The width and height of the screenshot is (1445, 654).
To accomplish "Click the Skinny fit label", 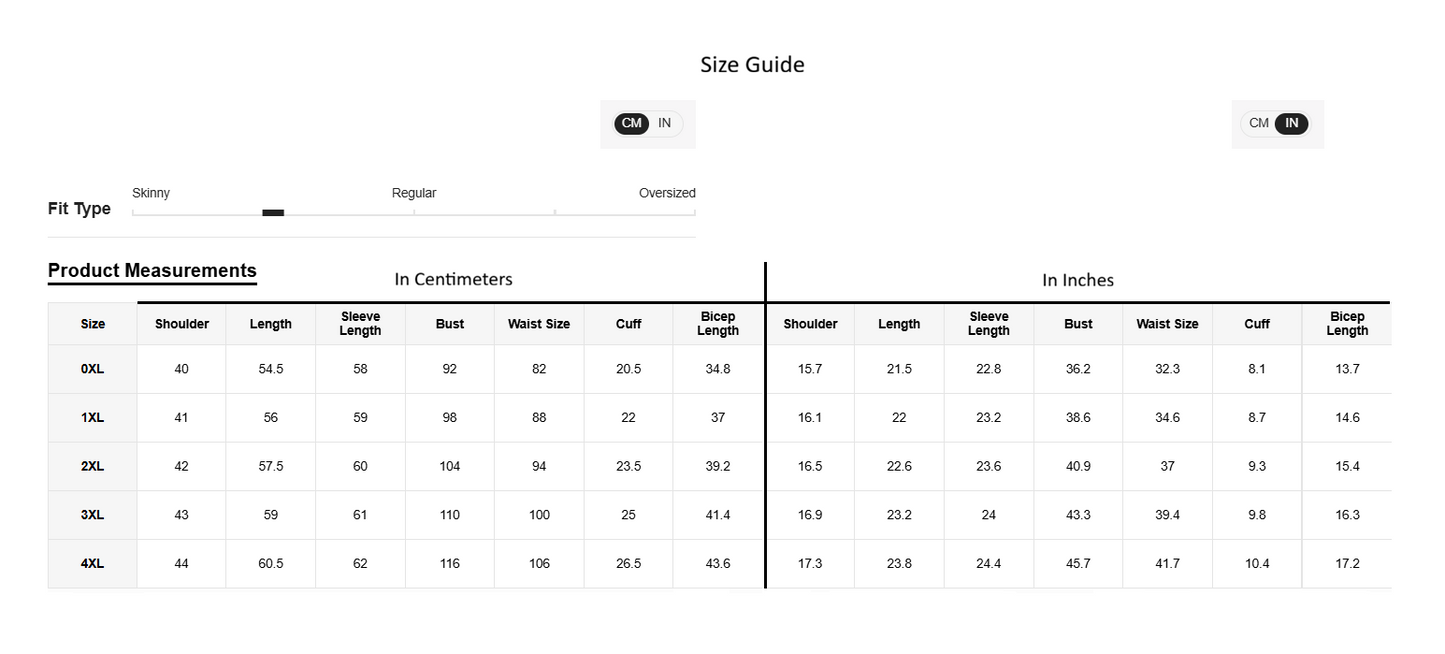I will pos(151,193).
